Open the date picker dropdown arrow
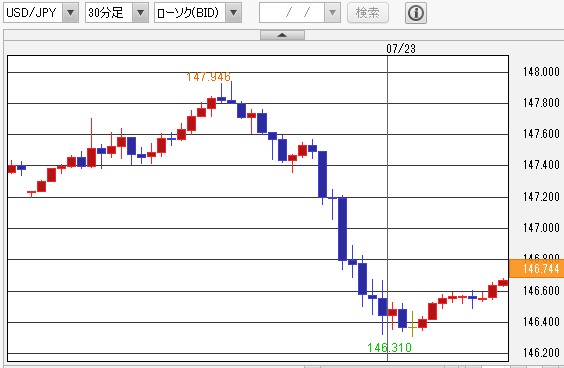 [332, 13]
